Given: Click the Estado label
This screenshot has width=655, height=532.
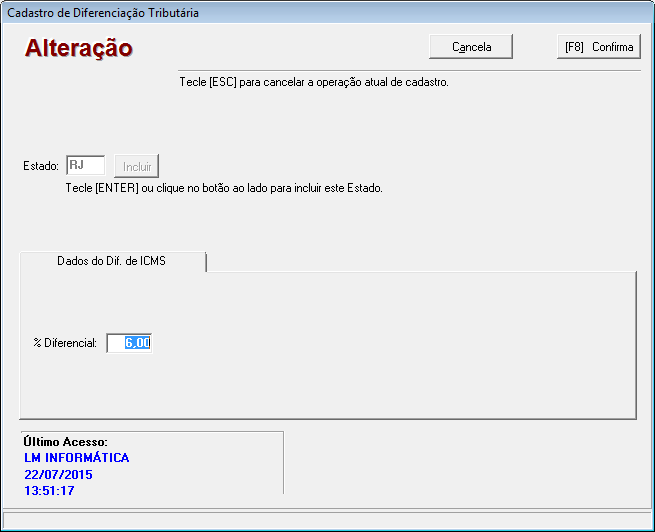Looking at the screenshot, I should click(x=41, y=166).
